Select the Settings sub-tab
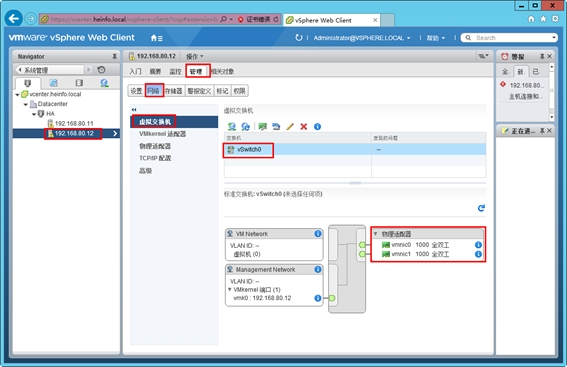Image resolution: width=567 pixels, height=367 pixels. [x=136, y=91]
